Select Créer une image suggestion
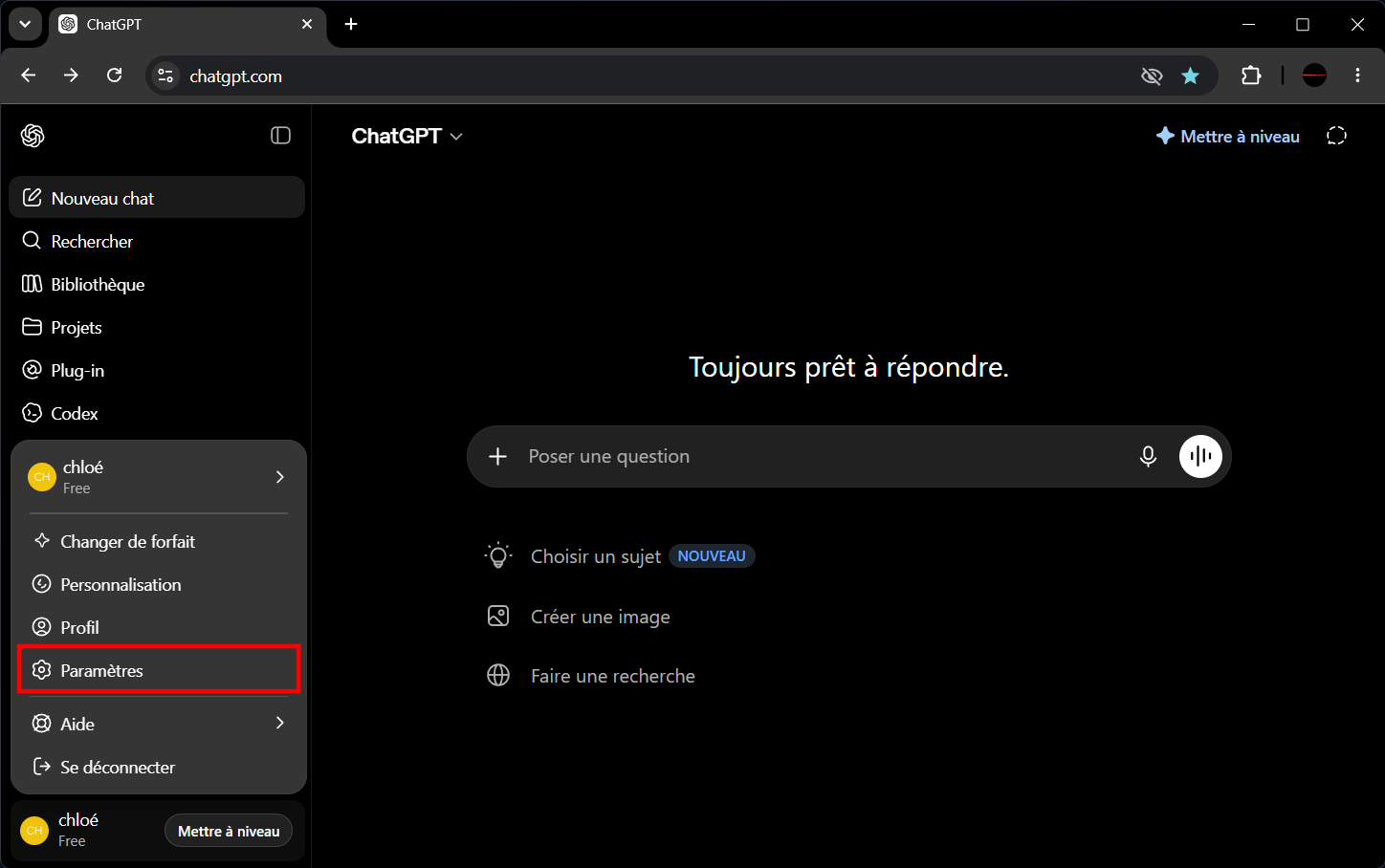The height and width of the screenshot is (868, 1385). coord(579,617)
